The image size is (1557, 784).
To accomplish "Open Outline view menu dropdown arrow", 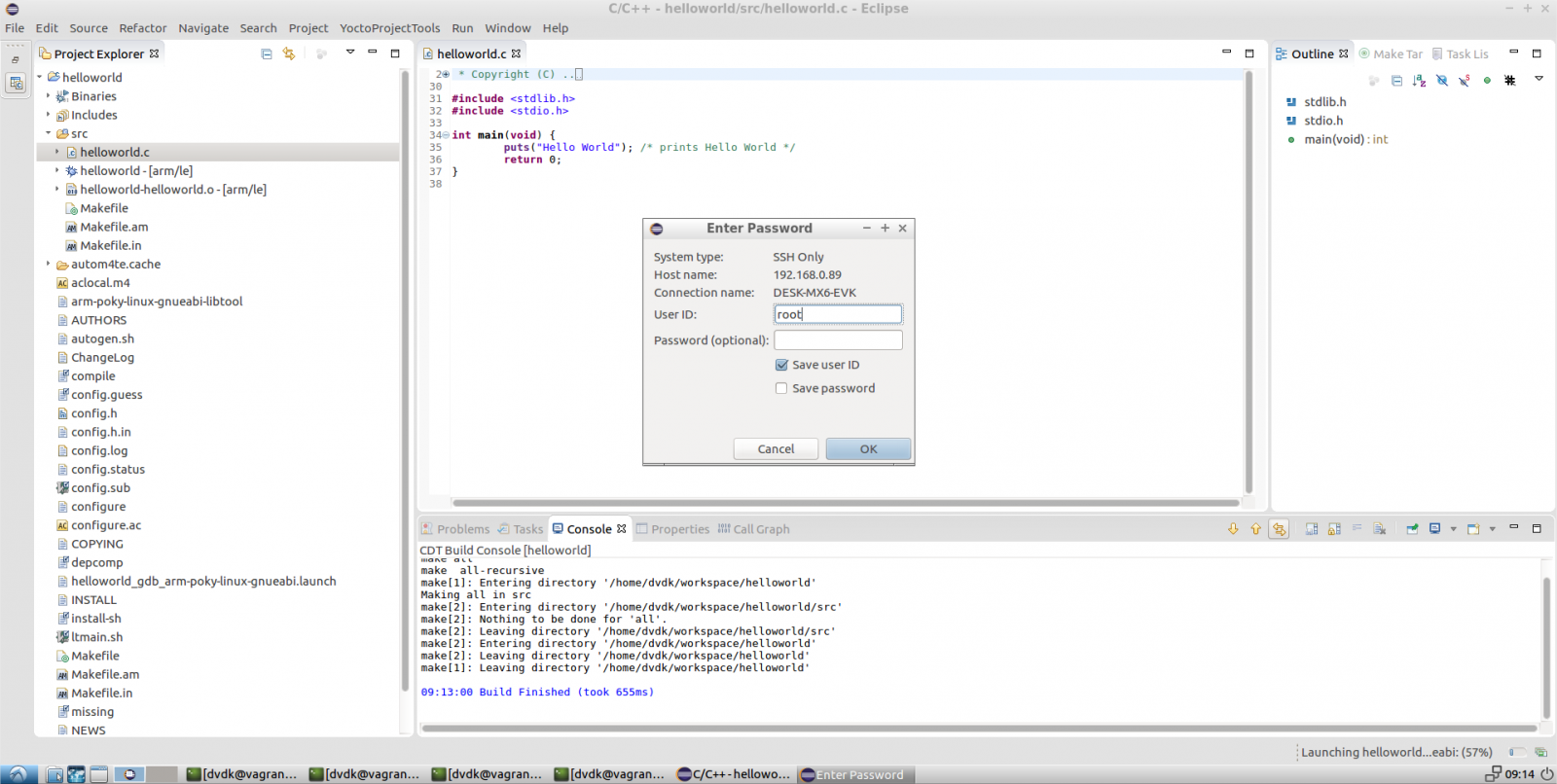I will pos(1539,79).
